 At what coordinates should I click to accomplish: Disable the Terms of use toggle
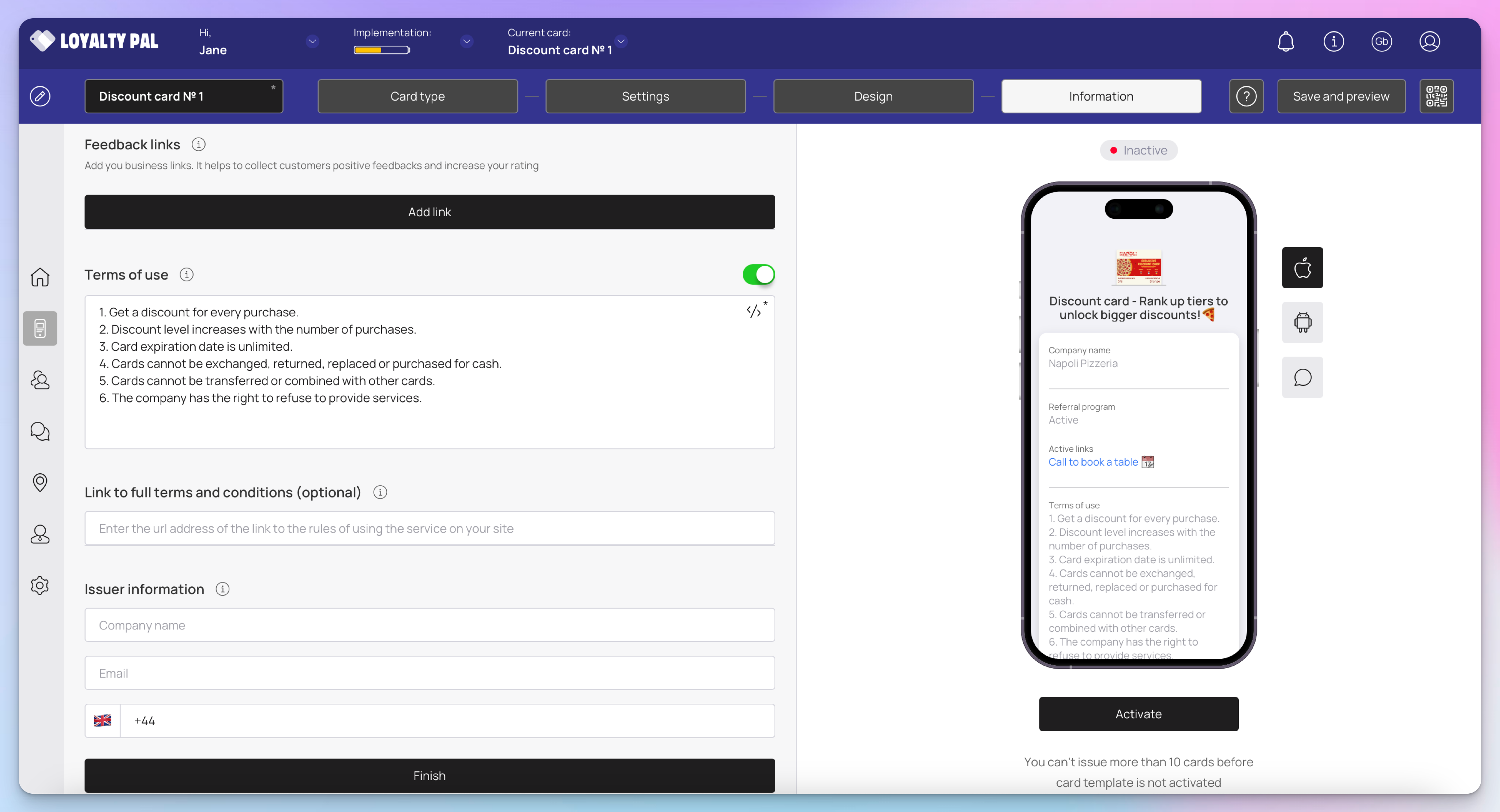(758, 275)
